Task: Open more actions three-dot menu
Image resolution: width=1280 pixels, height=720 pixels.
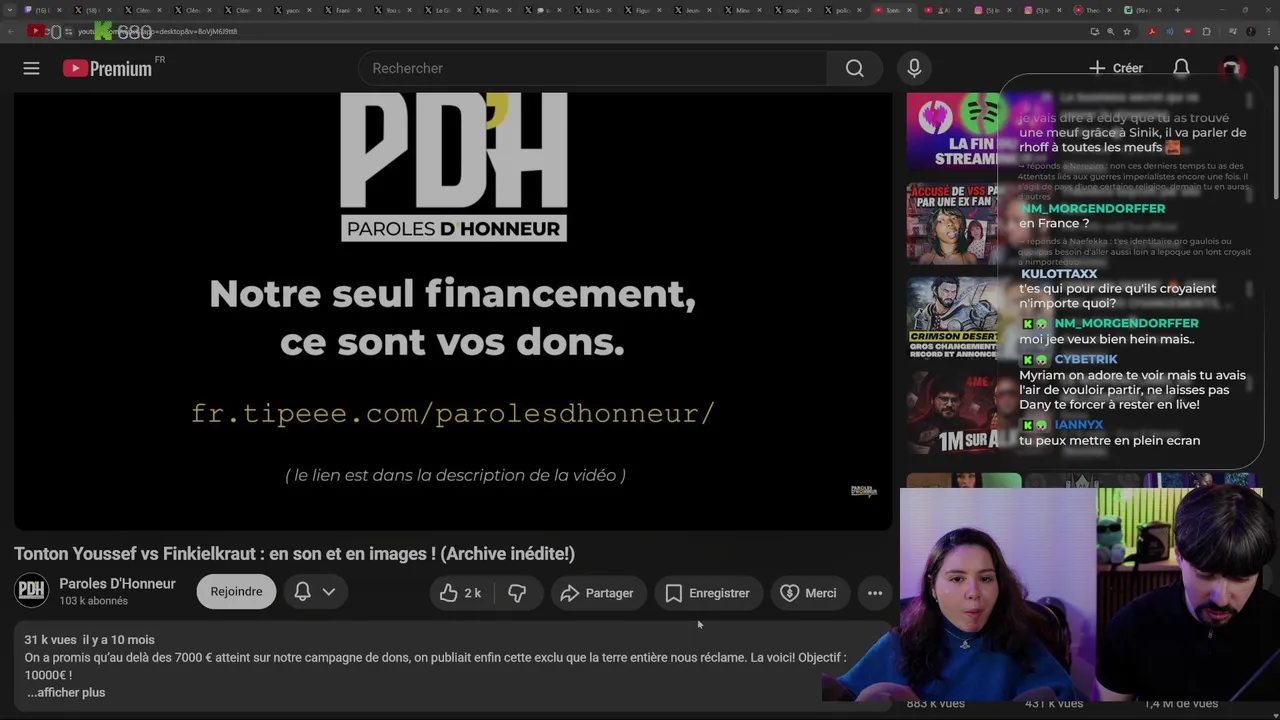Action: pos(875,593)
